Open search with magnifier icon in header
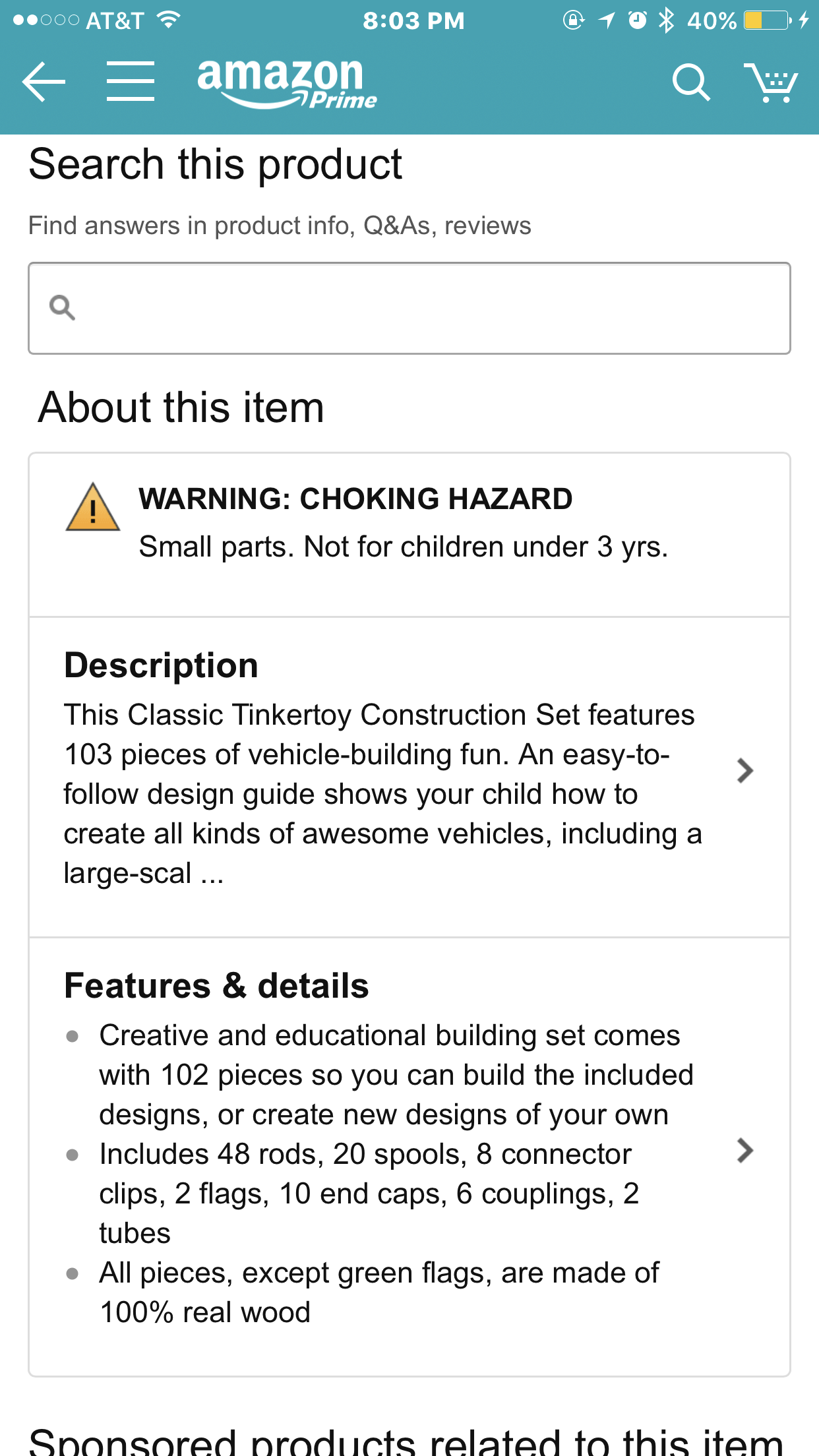819x1456 pixels. pyautogui.click(x=690, y=82)
